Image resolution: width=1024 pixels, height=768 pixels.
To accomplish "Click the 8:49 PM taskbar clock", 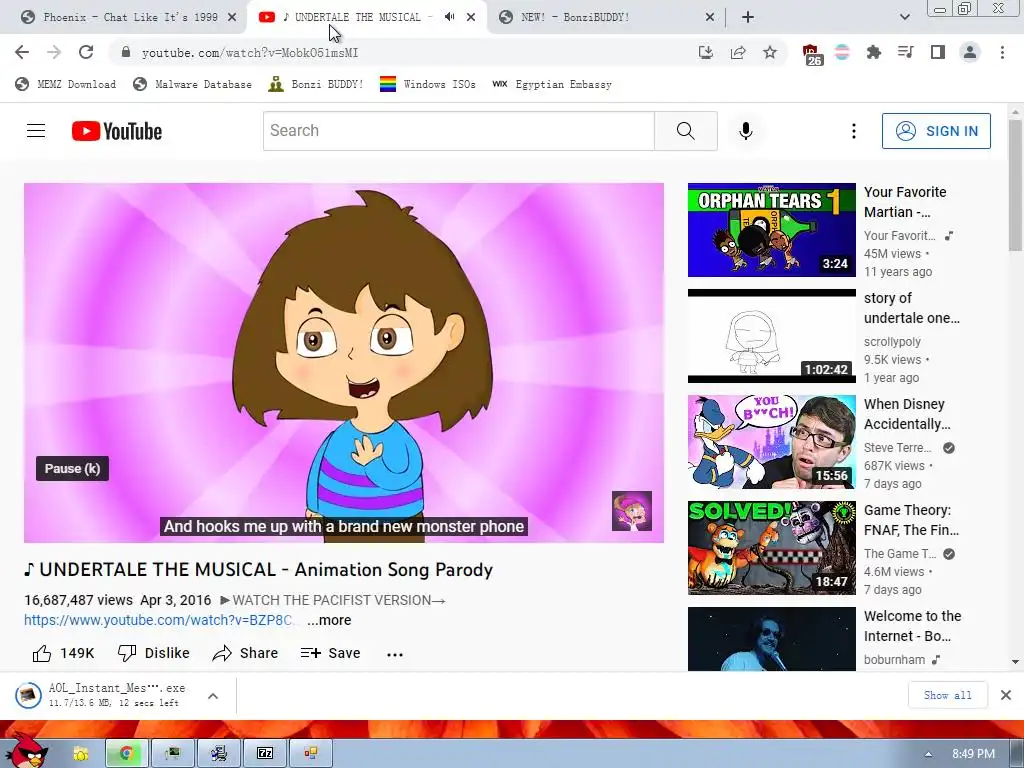I will 973,754.
